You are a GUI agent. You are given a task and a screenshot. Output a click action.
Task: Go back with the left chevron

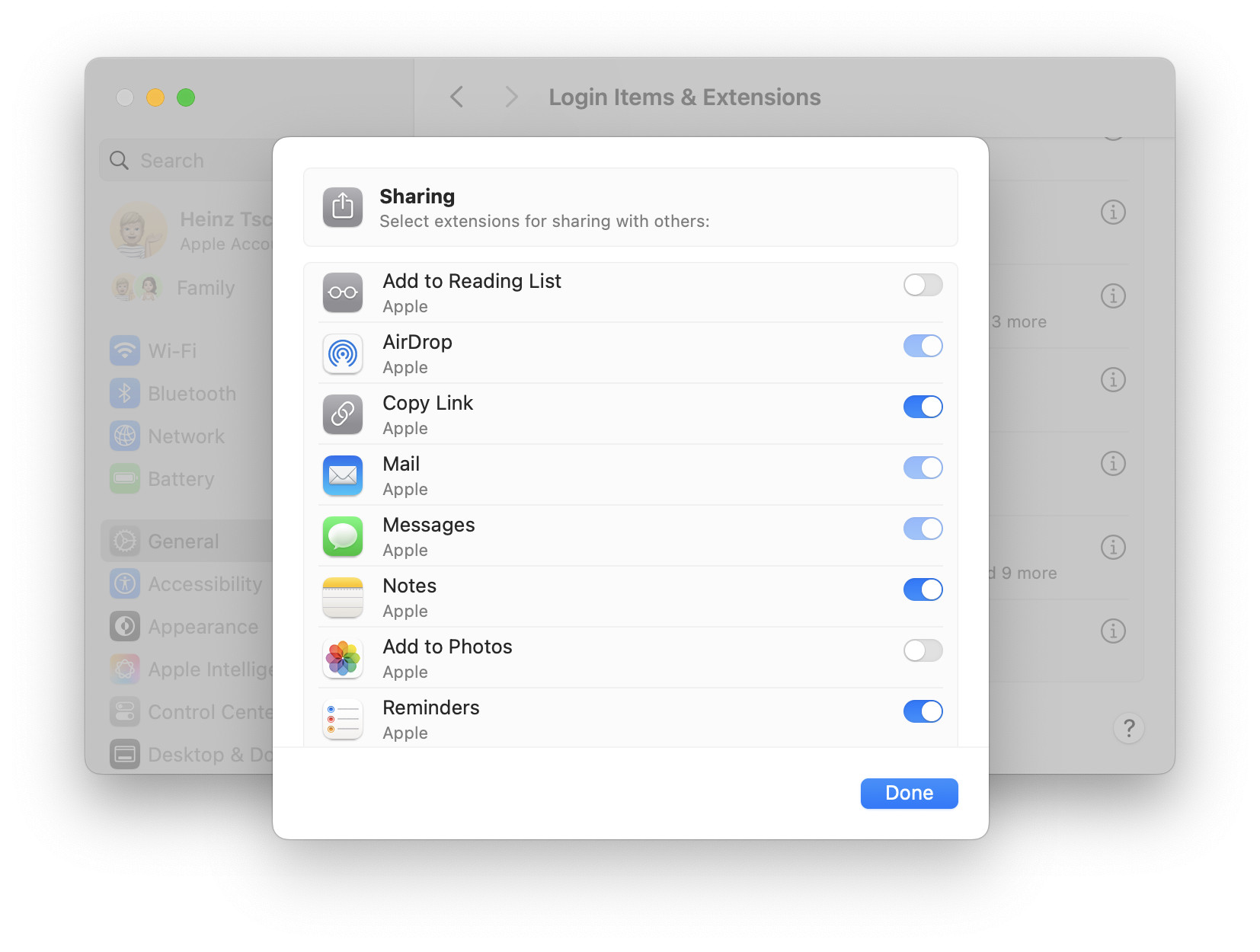457,97
